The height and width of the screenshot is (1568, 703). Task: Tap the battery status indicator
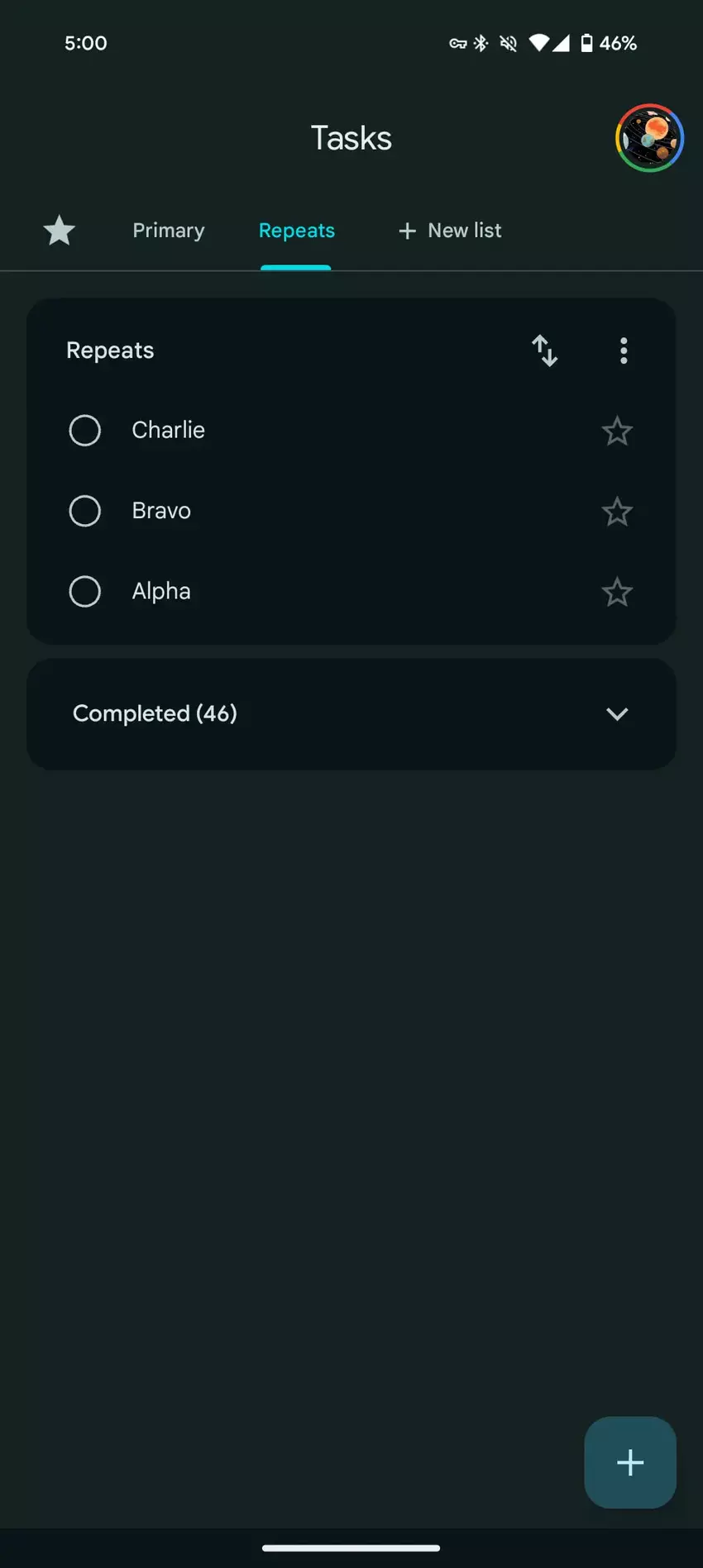tap(586, 43)
